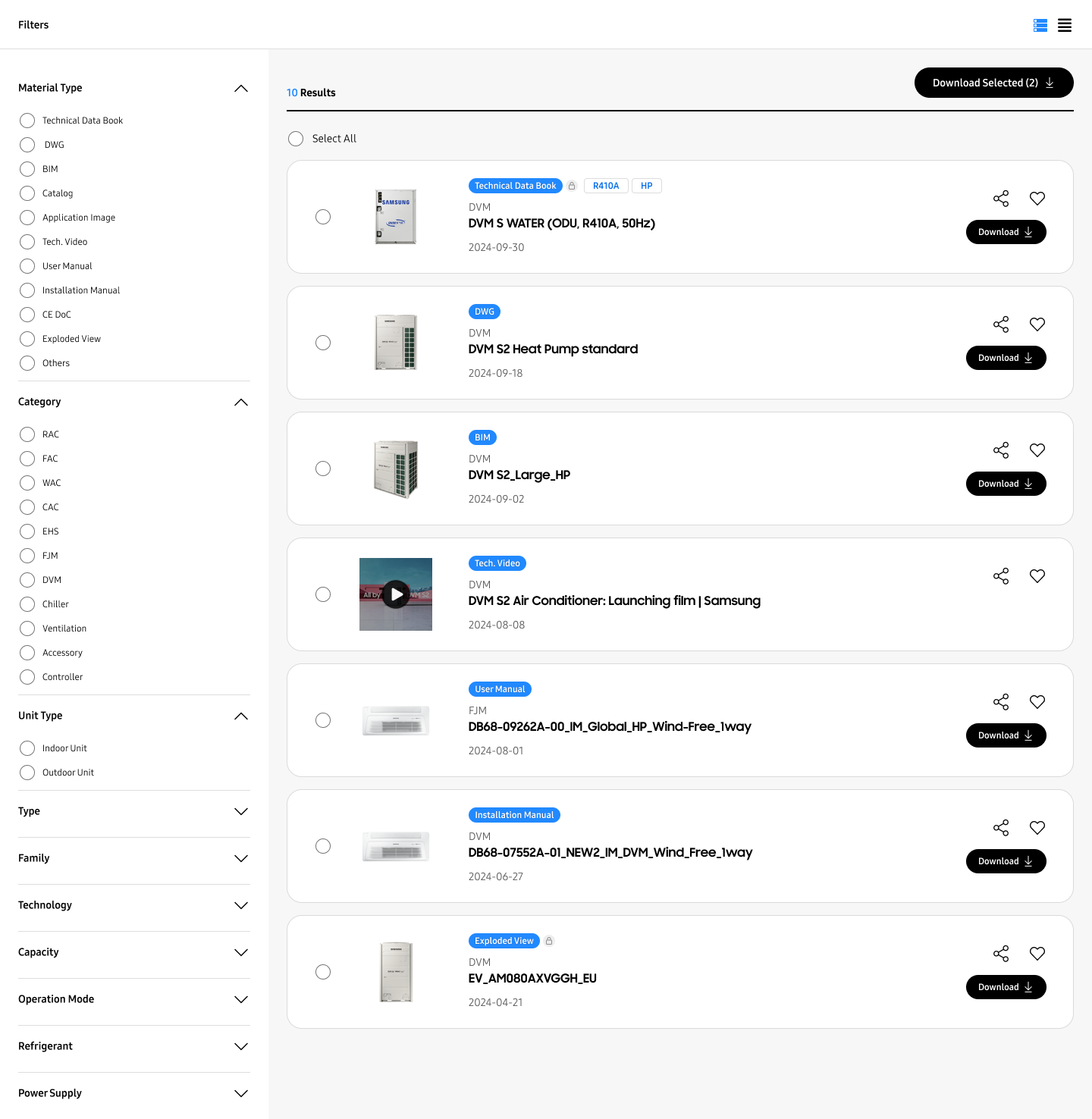Filter by Technical Data Book material
Viewport: 1092px width, 1119px height.
27,121
